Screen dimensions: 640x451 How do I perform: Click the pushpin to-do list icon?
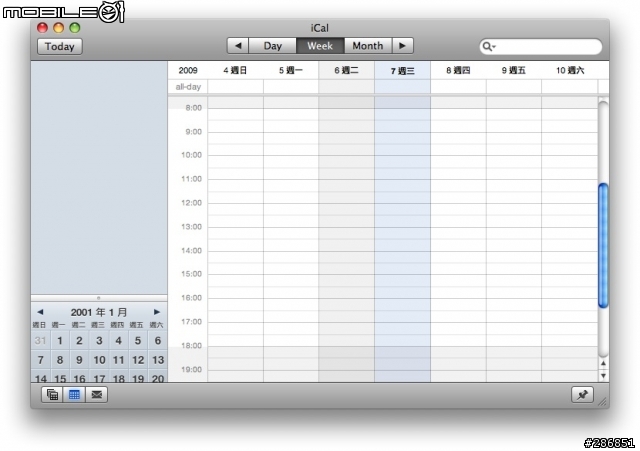[x=582, y=395]
